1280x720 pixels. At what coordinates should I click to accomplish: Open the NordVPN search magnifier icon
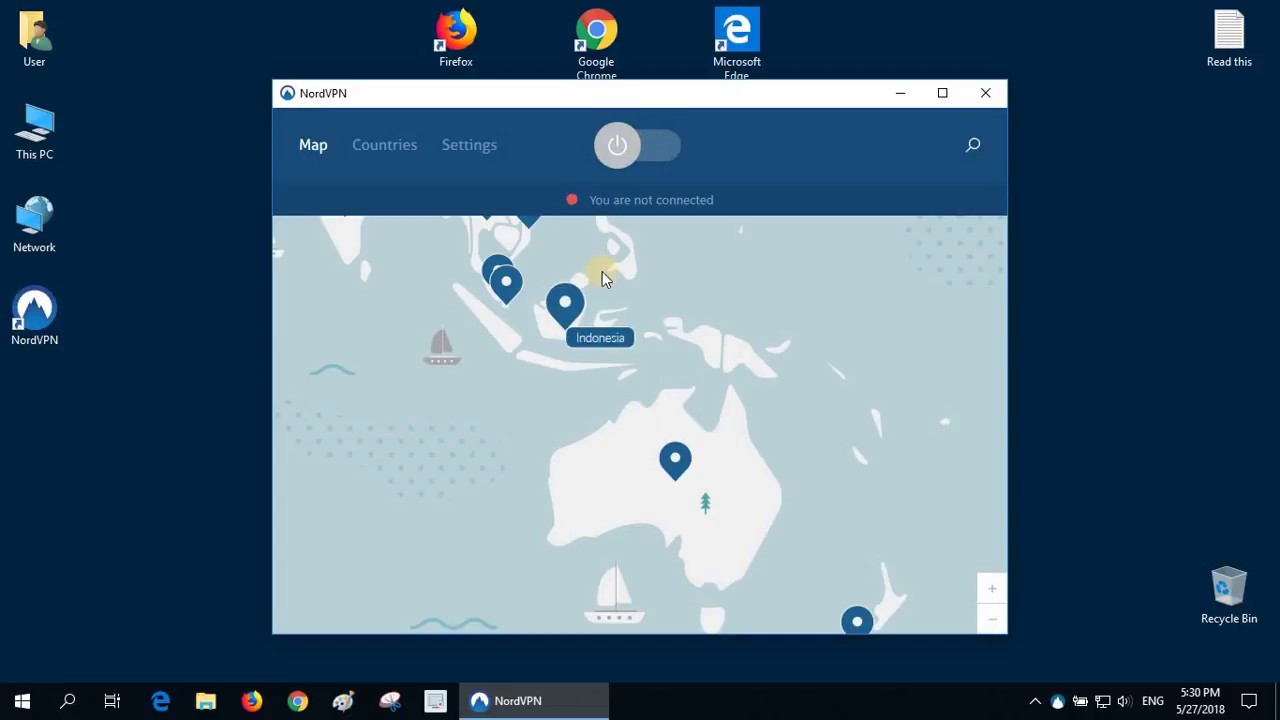coord(972,145)
